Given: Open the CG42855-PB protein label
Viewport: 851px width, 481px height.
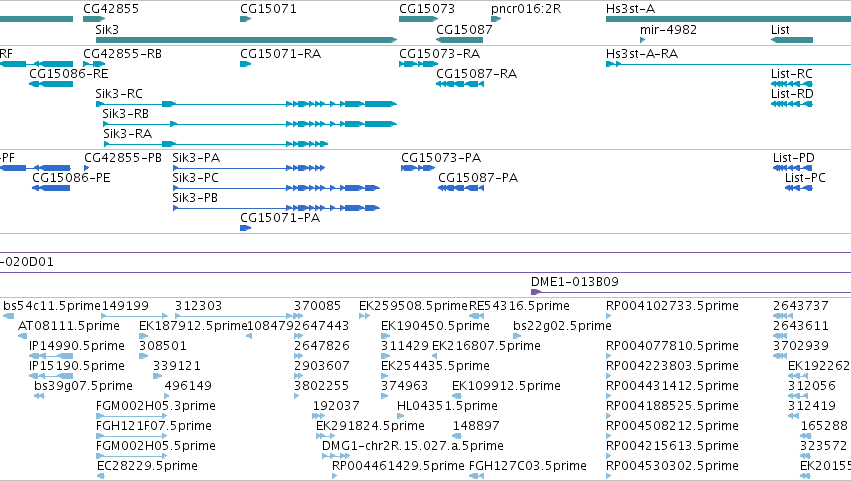Looking at the screenshot, I should (123, 158).
